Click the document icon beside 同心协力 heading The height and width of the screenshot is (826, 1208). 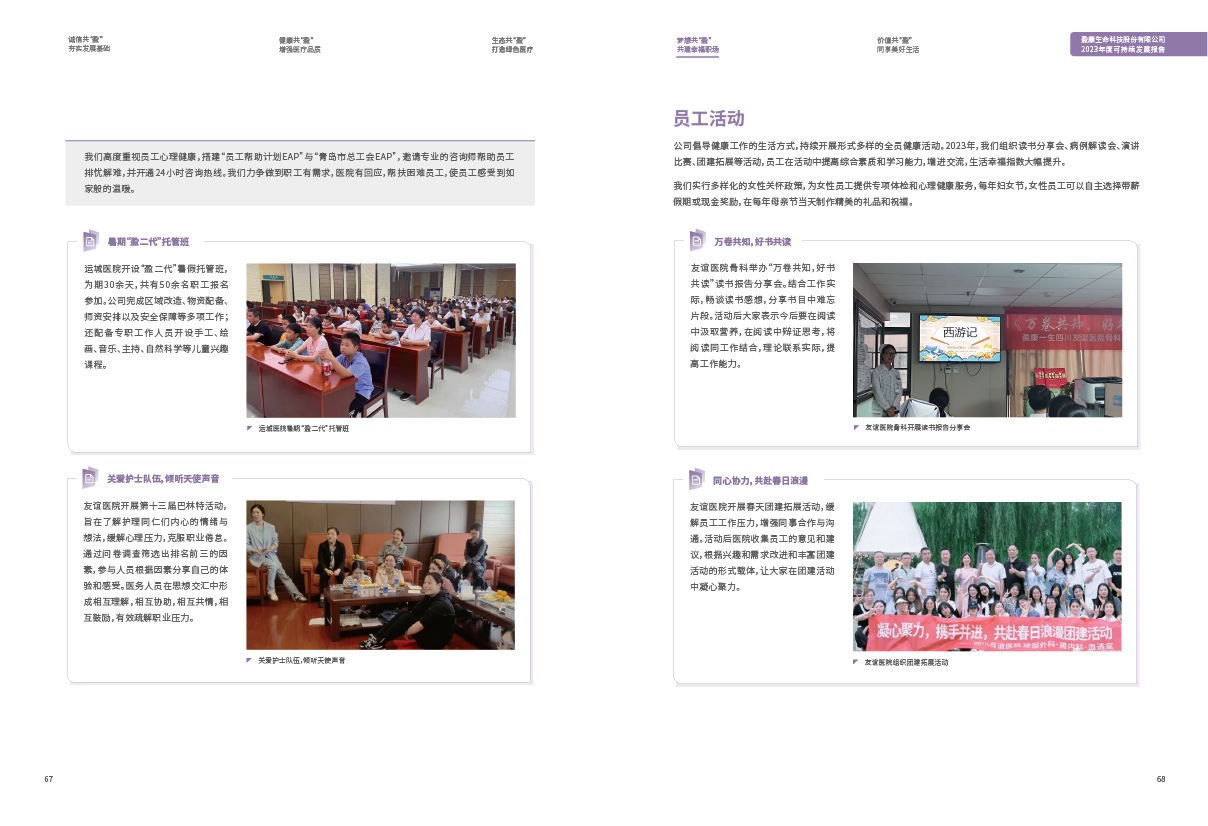click(697, 479)
